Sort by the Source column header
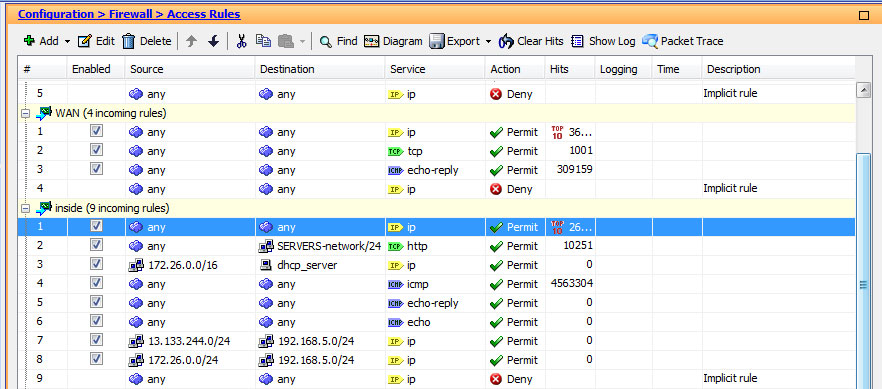The width and height of the screenshot is (882, 389). pyautogui.click(x=190, y=69)
